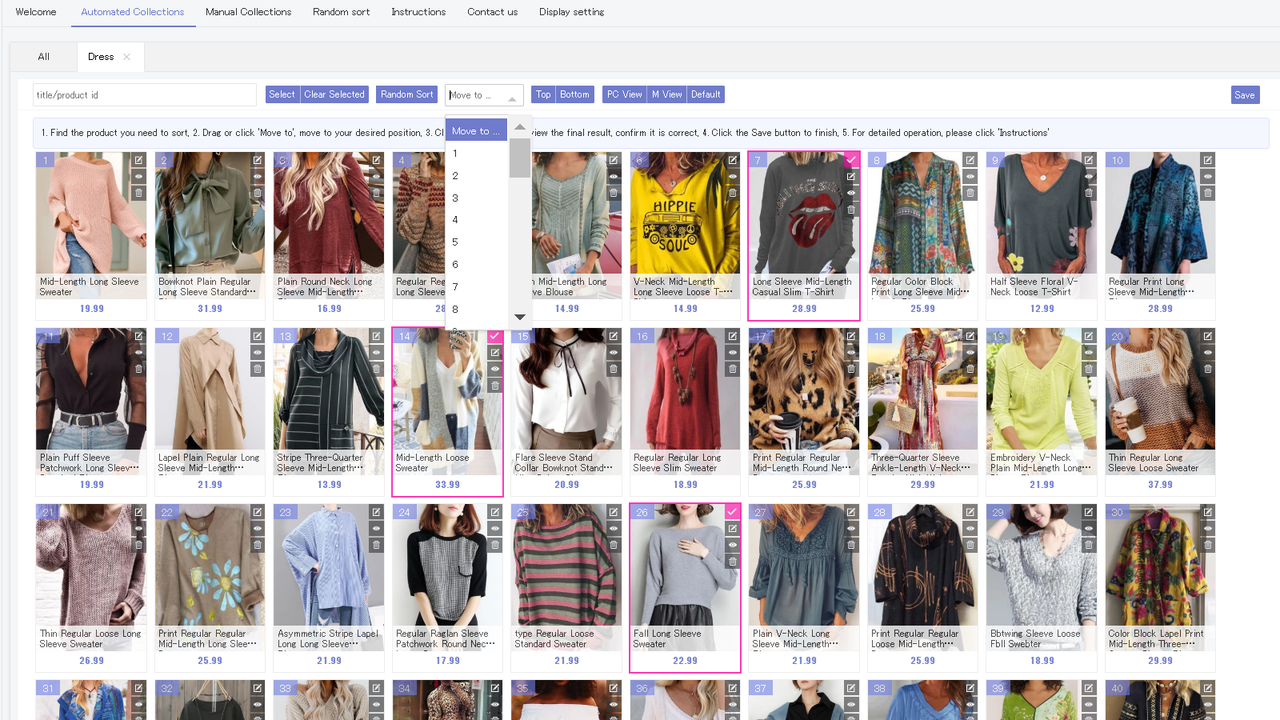Apply Random Sort to products
This screenshot has height=720, width=1280.
(x=407, y=94)
